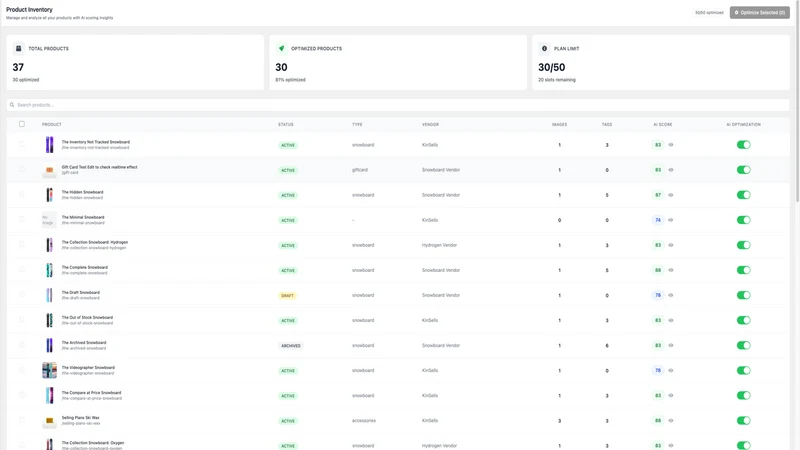Open Gift Card Test Edit product name

99,167
